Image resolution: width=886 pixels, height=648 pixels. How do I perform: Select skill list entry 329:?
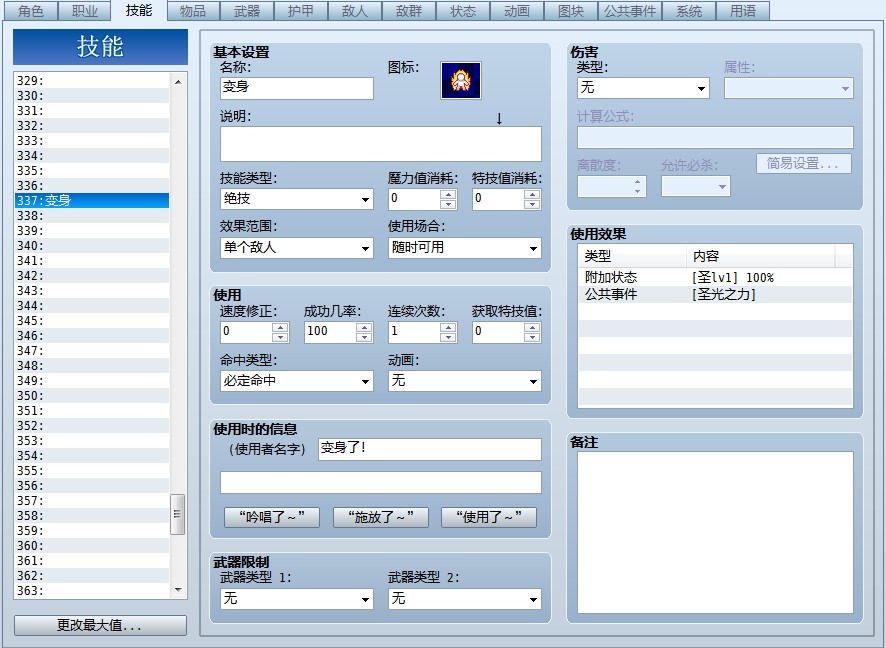[x=92, y=81]
